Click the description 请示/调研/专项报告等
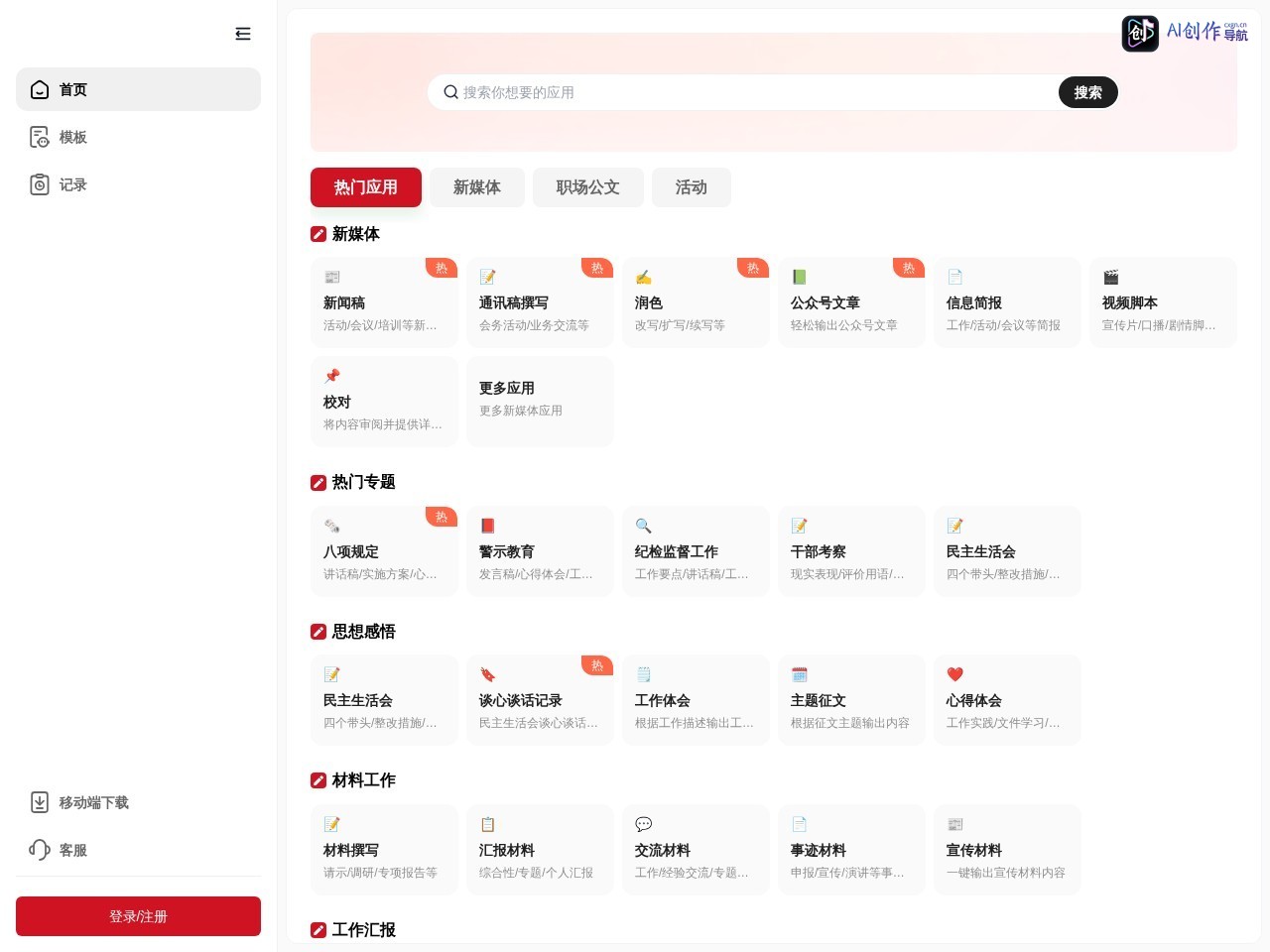Viewport: 1270px width, 952px height. pos(380,873)
